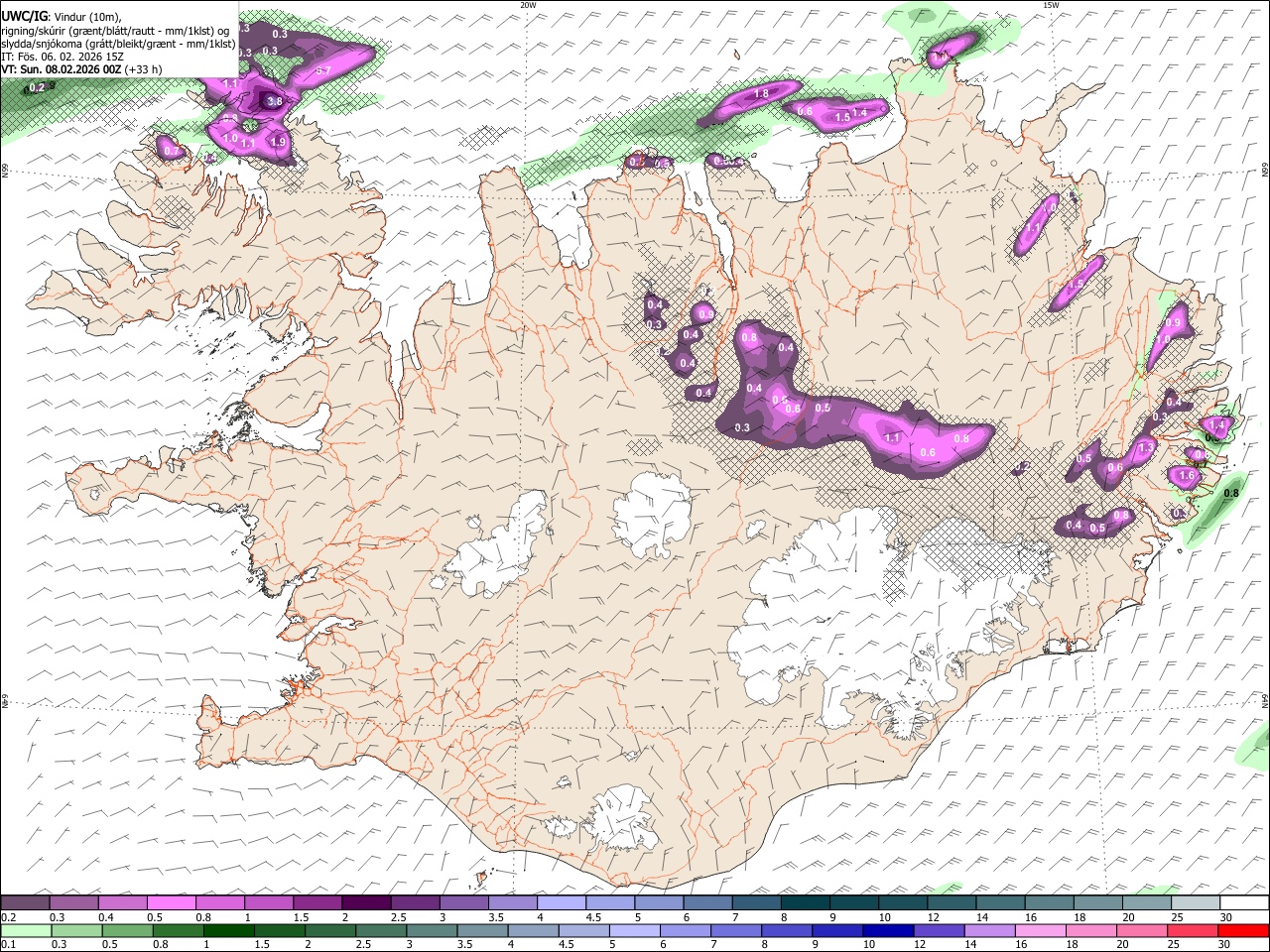Screen dimensions: 1270x952
Task: Click the '1.3' value in the east
Action: click(1147, 448)
